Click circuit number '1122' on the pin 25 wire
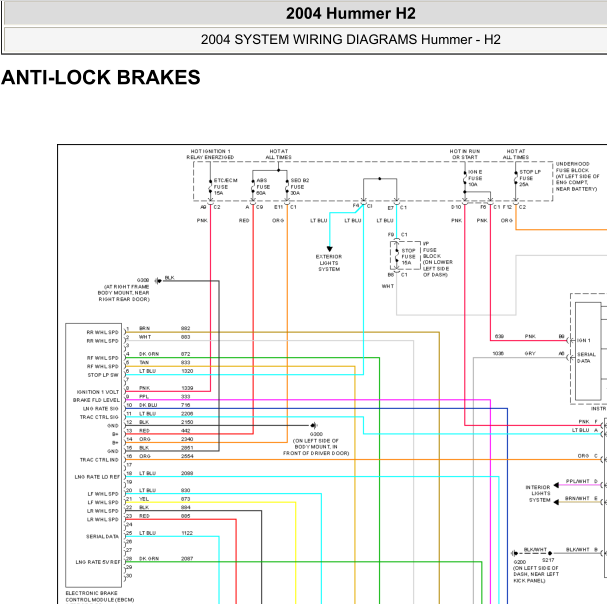 tap(187, 533)
